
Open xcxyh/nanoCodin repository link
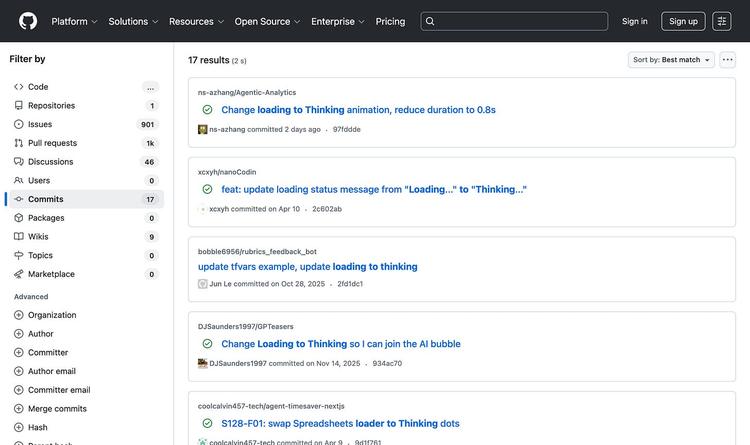[227, 172]
